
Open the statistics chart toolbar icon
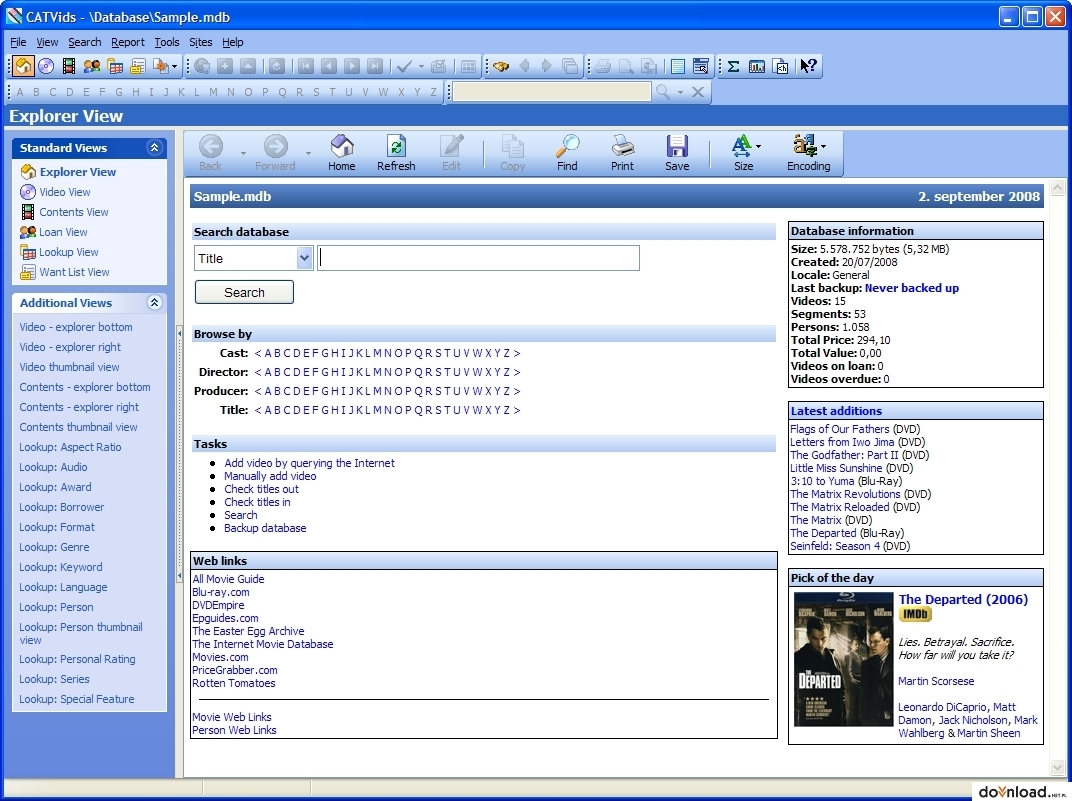[757, 66]
